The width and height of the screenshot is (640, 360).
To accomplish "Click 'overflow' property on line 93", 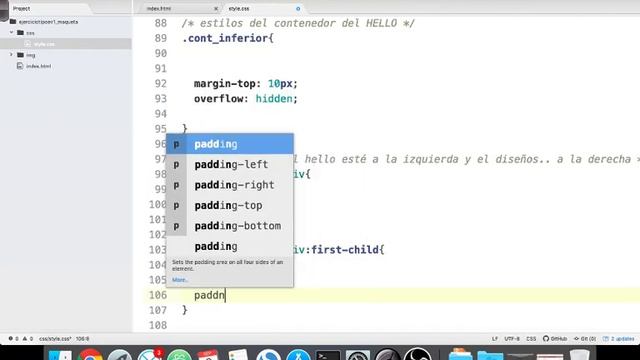I will [x=218, y=99].
